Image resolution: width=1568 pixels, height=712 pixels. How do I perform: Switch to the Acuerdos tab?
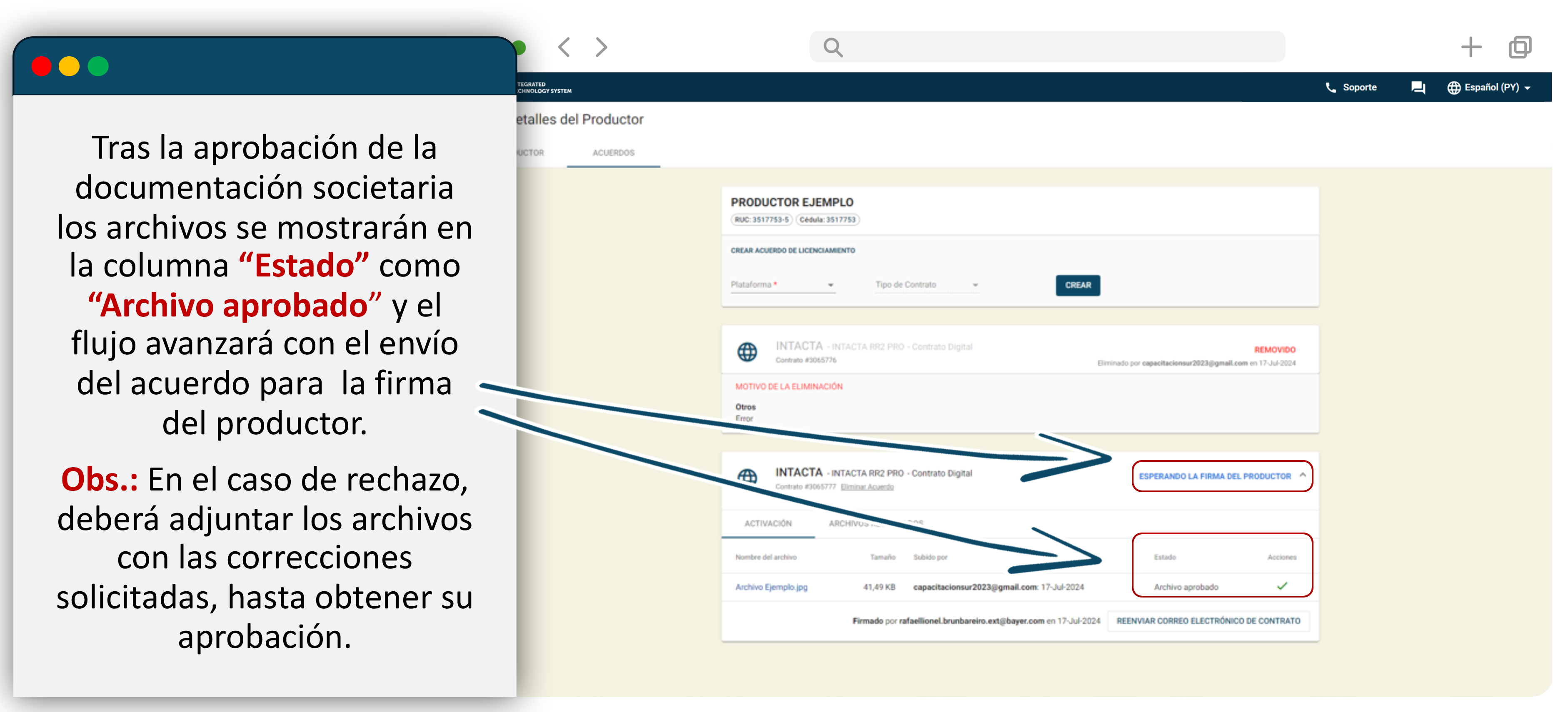pyautogui.click(x=613, y=153)
